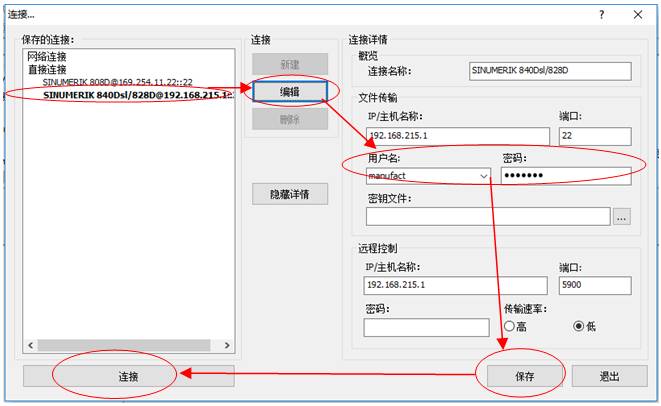Browse for key file with ... button
661x406 pixels.
click(622, 217)
